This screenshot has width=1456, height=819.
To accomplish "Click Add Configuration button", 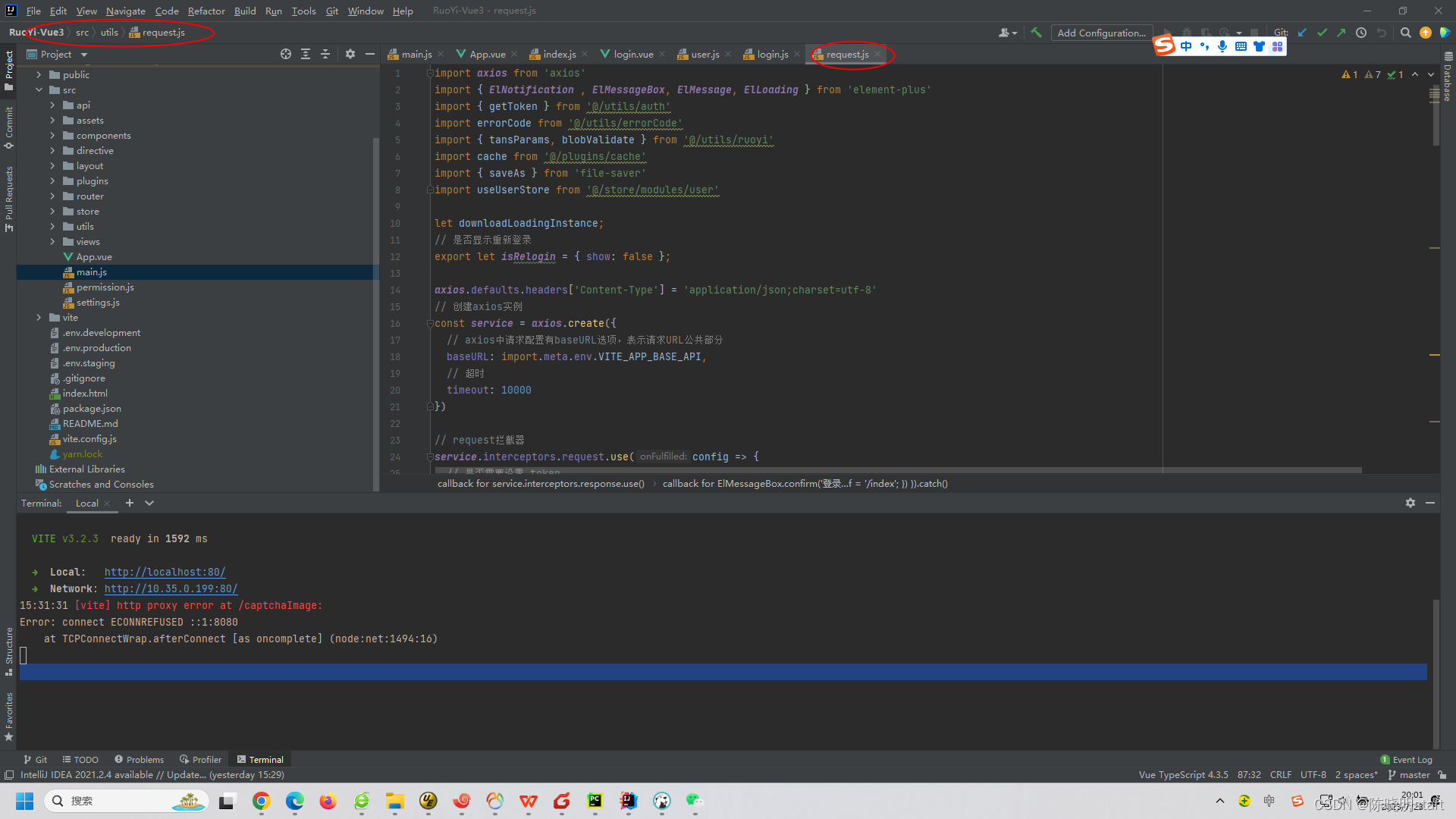I will [x=1101, y=33].
